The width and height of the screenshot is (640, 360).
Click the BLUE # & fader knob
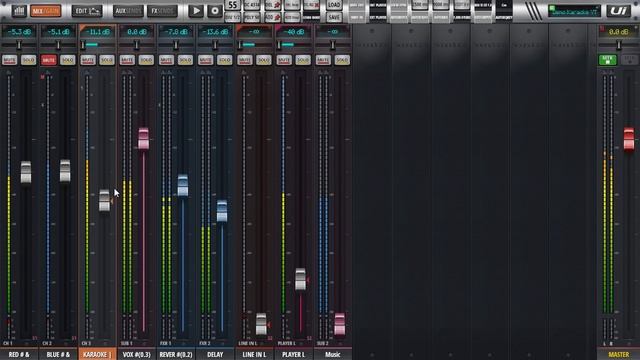click(65, 171)
